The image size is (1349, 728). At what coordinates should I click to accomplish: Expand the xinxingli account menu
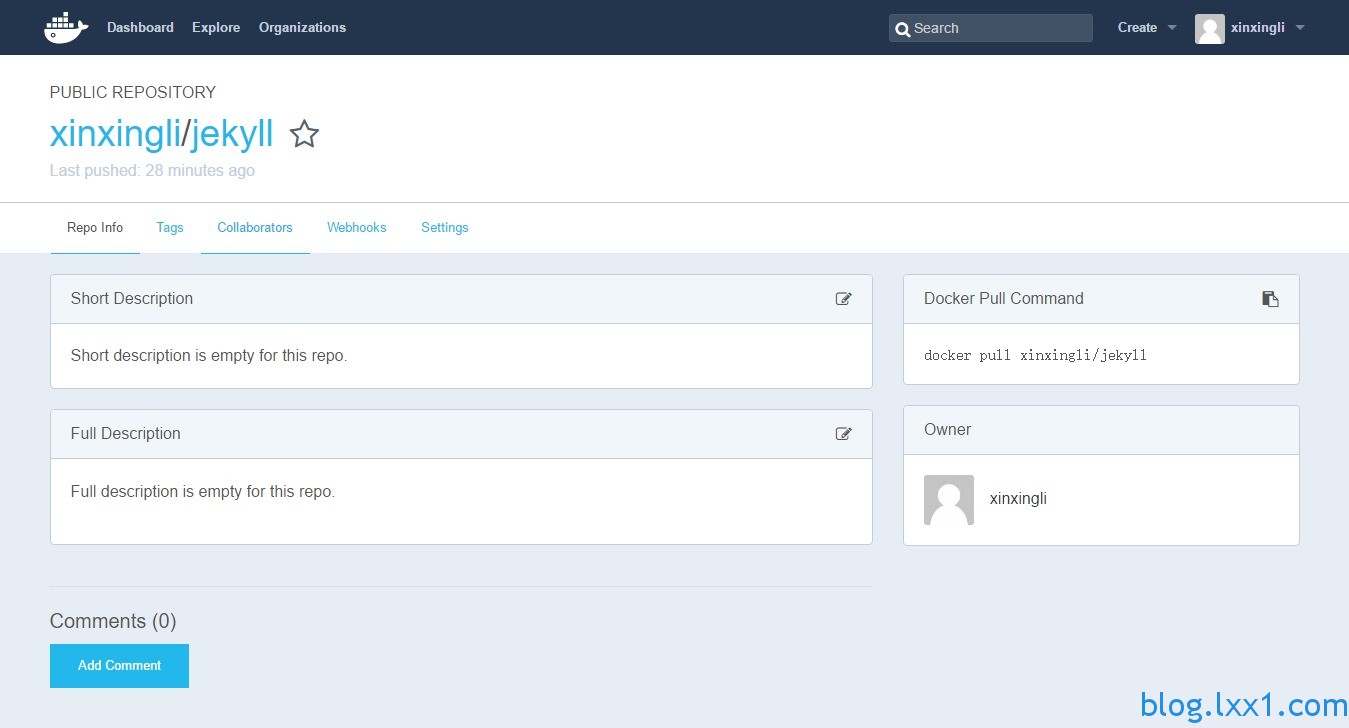(1268, 28)
